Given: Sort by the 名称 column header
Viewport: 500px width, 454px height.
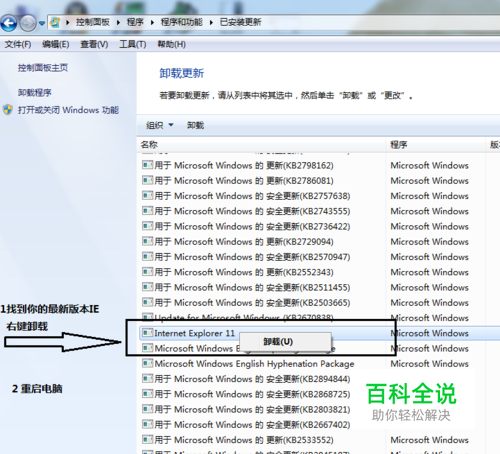Looking at the screenshot, I should click(149, 145).
